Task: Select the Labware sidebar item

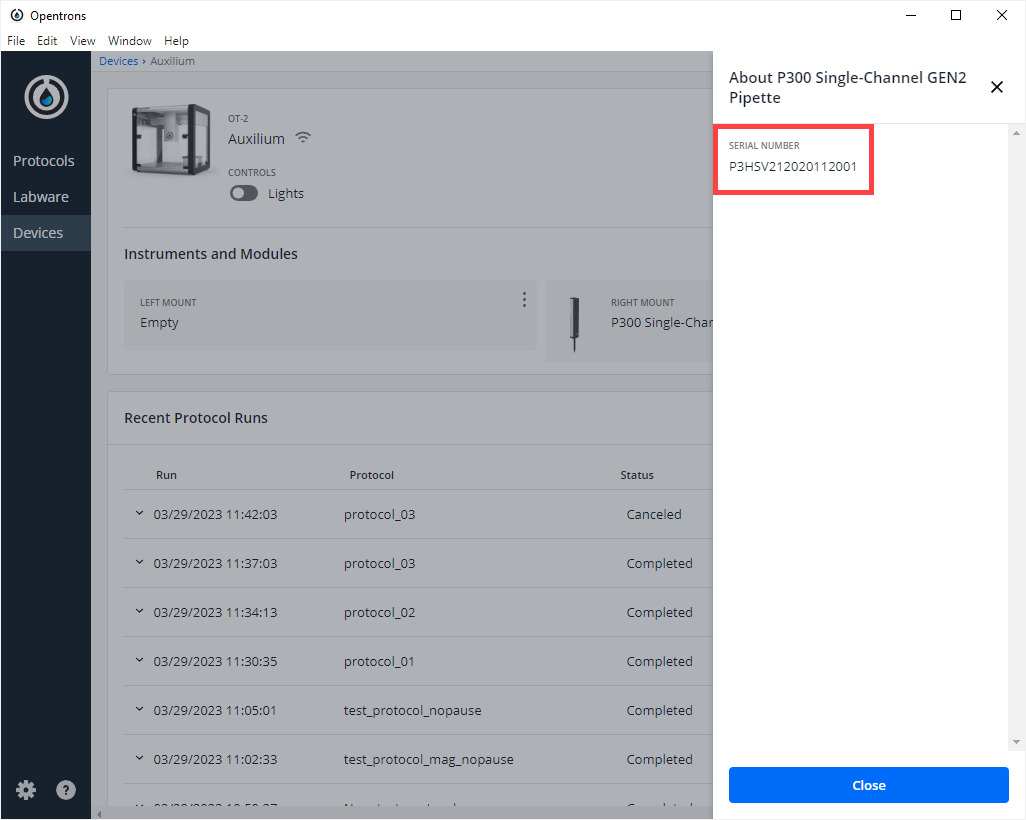Action: 41,197
